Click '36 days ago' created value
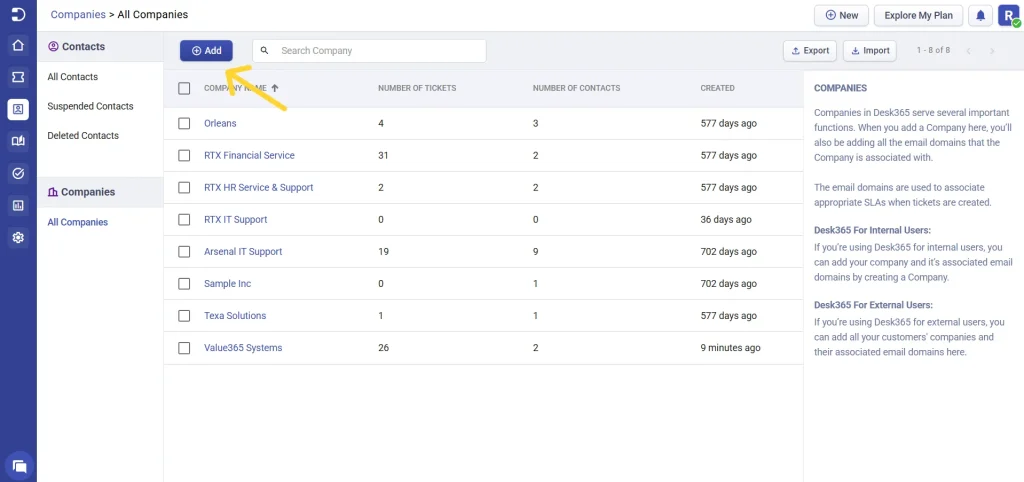Viewport: 1024px width, 482px height. tap(726, 219)
